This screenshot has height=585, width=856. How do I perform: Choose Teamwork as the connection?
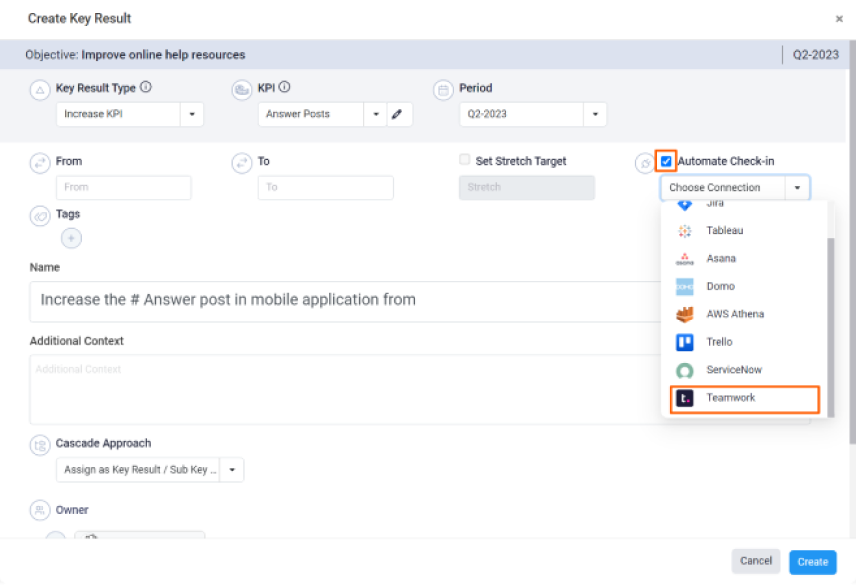pos(745,399)
